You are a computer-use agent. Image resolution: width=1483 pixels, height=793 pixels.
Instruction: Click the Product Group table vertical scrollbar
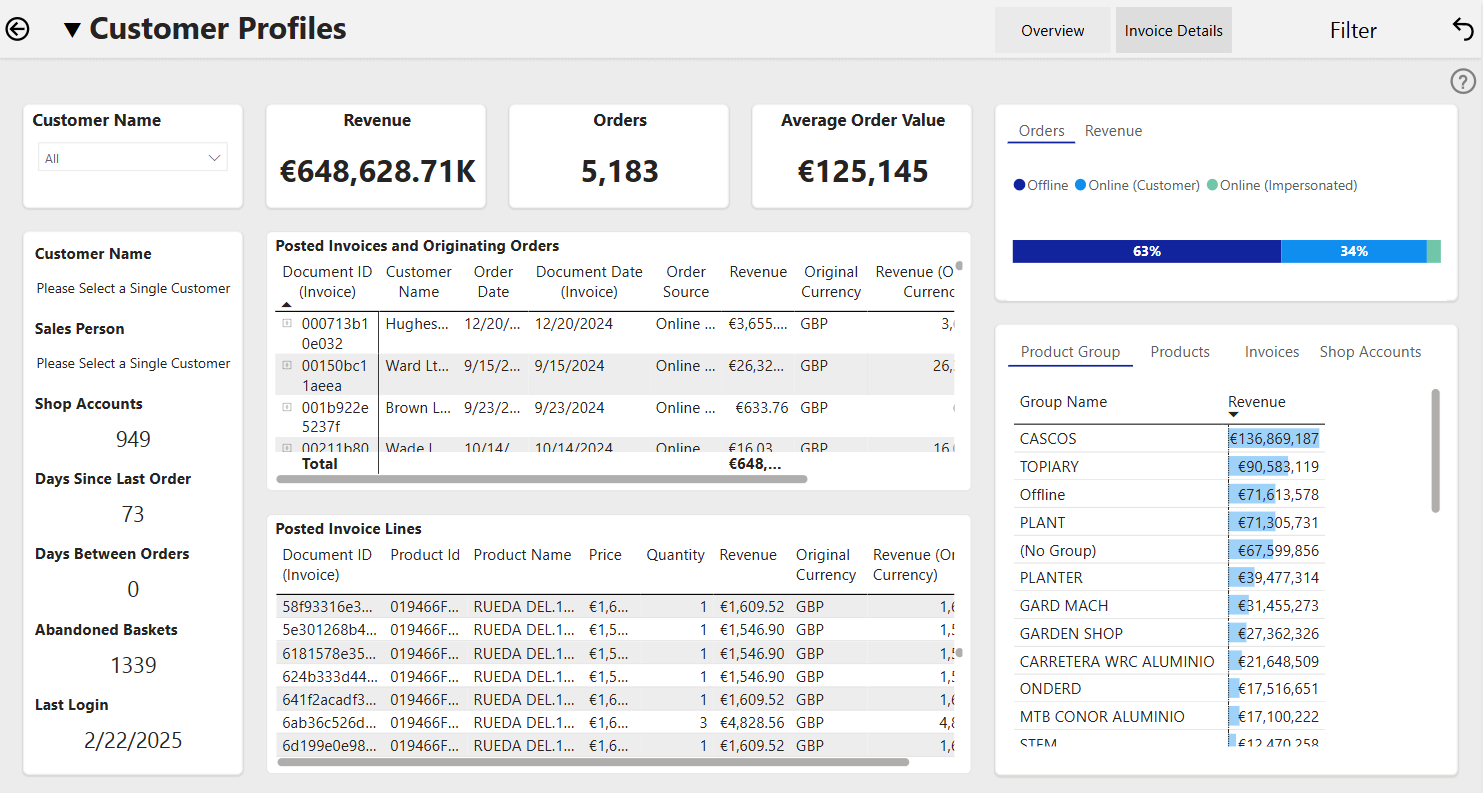(x=1435, y=450)
